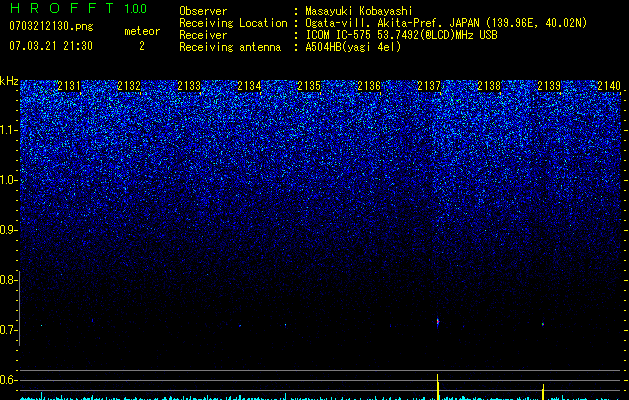Click the ICOM IC-575 receiver text
Screen dimensions: 629x400
(401, 35)
